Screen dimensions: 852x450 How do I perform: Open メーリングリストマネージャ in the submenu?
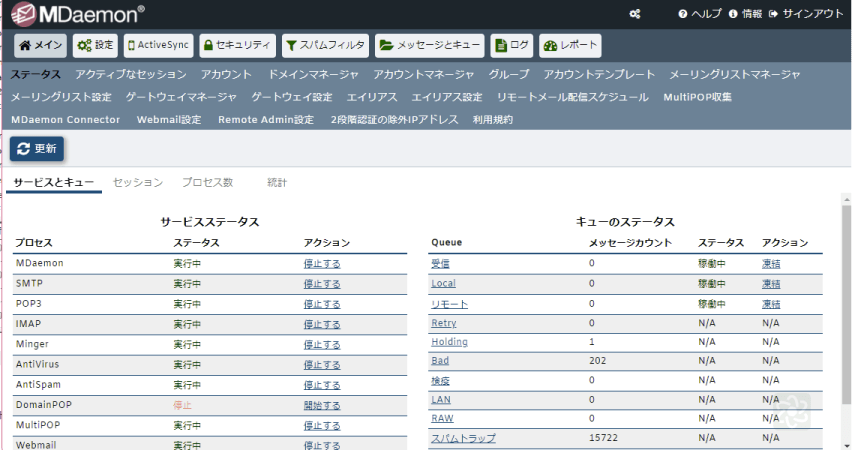click(734, 75)
